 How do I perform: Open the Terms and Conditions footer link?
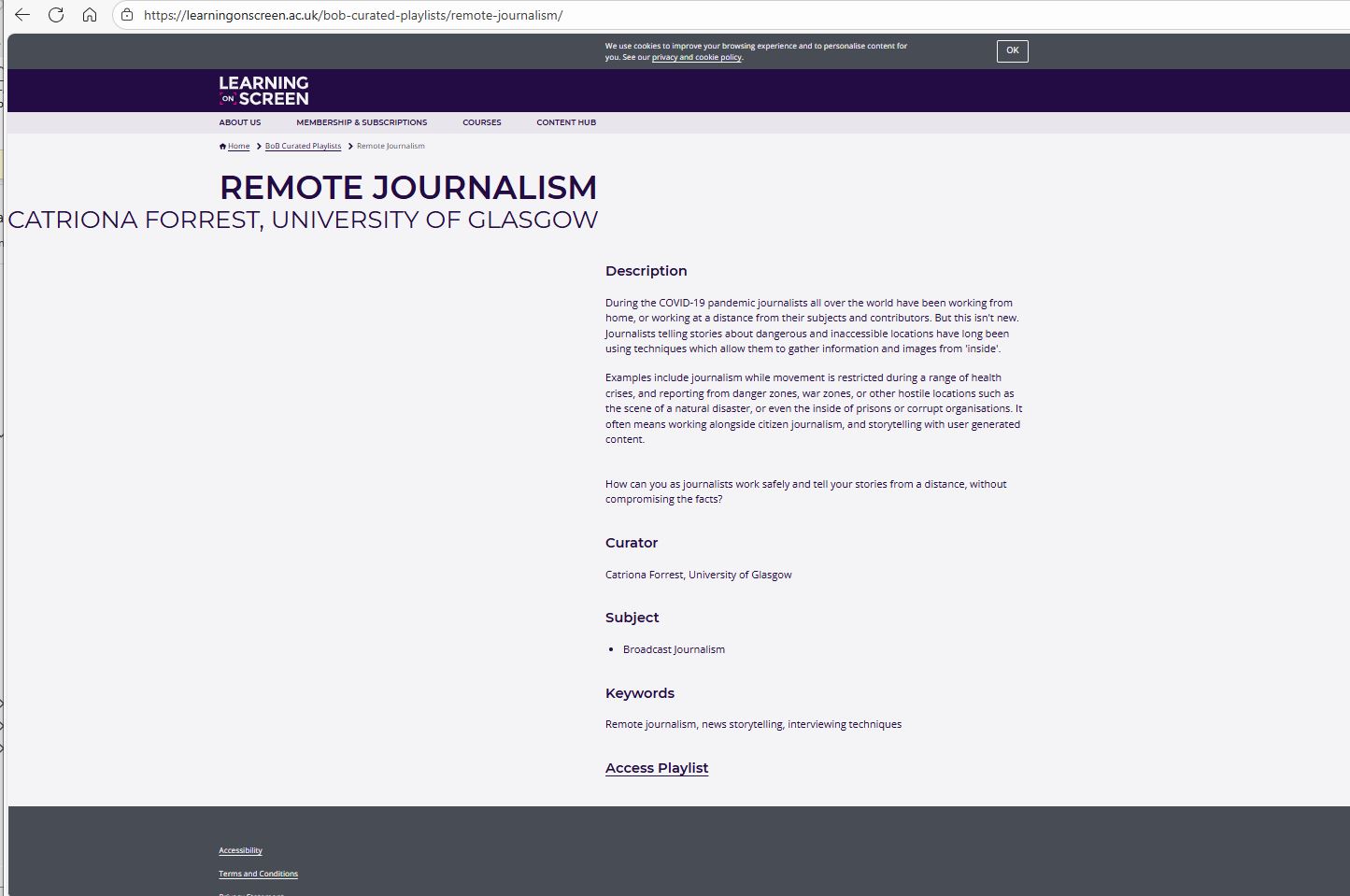point(258,874)
